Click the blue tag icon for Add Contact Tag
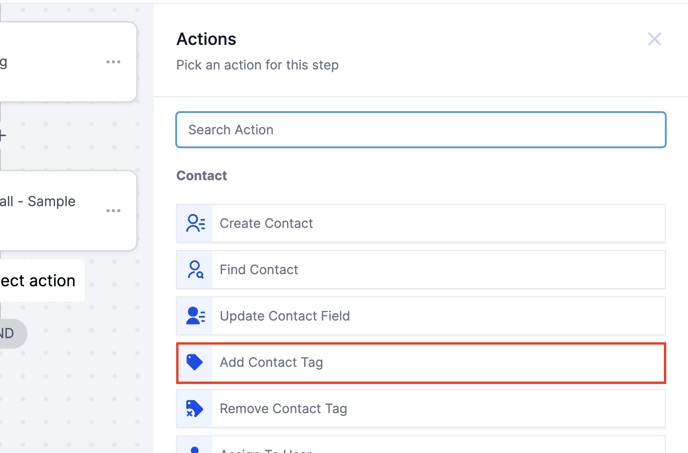The height and width of the screenshot is (453, 688). click(195, 362)
